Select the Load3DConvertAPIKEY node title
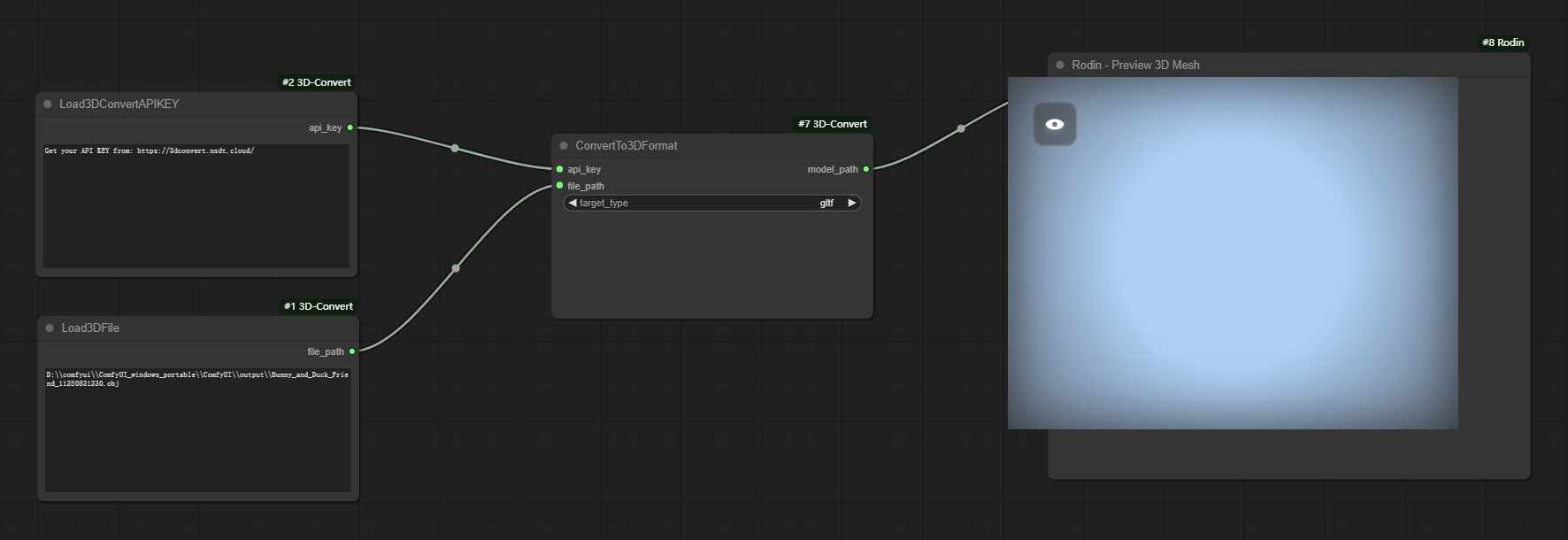The image size is (1568, 540). 119,104
